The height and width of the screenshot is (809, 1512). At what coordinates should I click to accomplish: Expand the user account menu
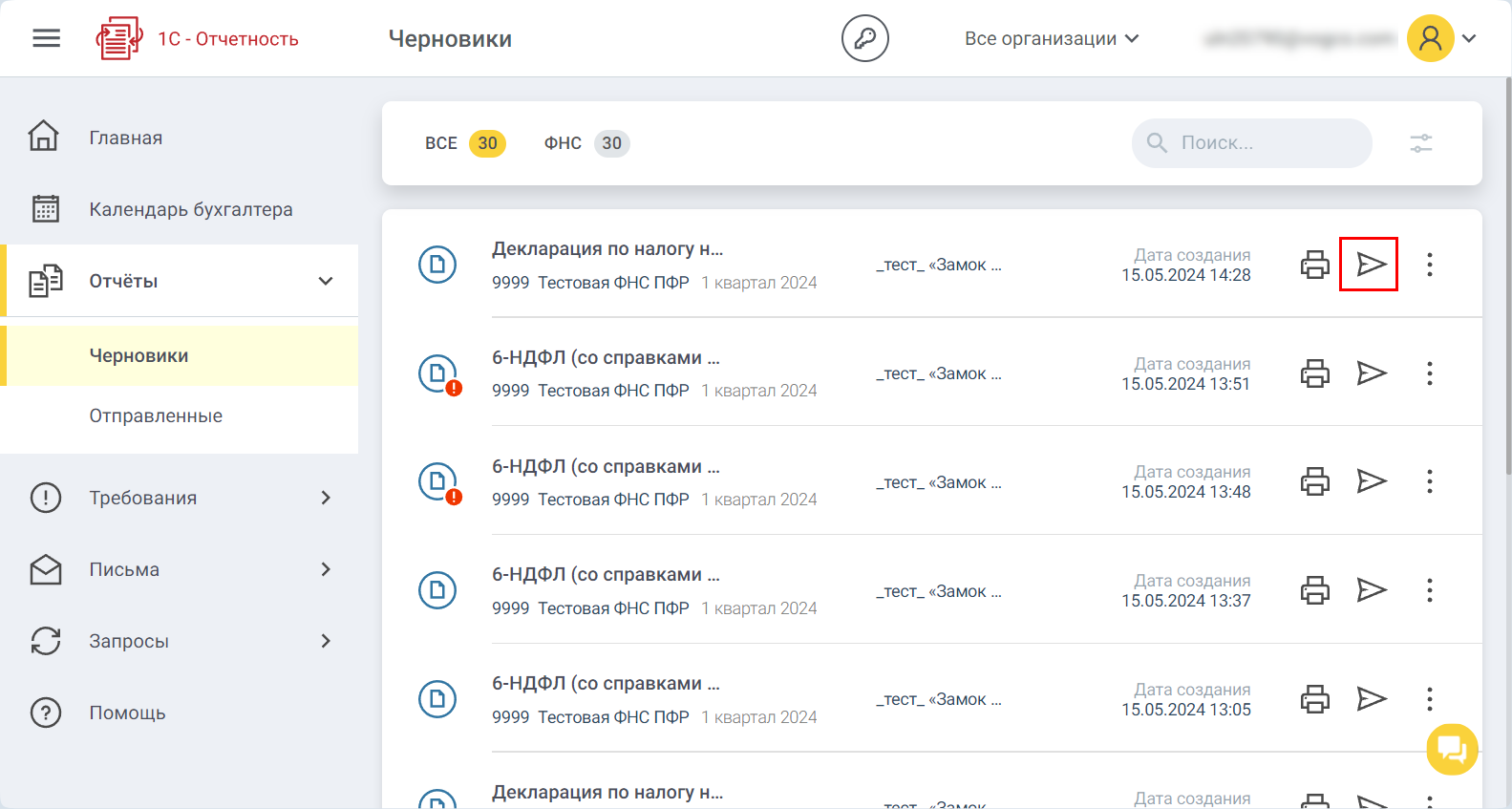pos(1469,38)
